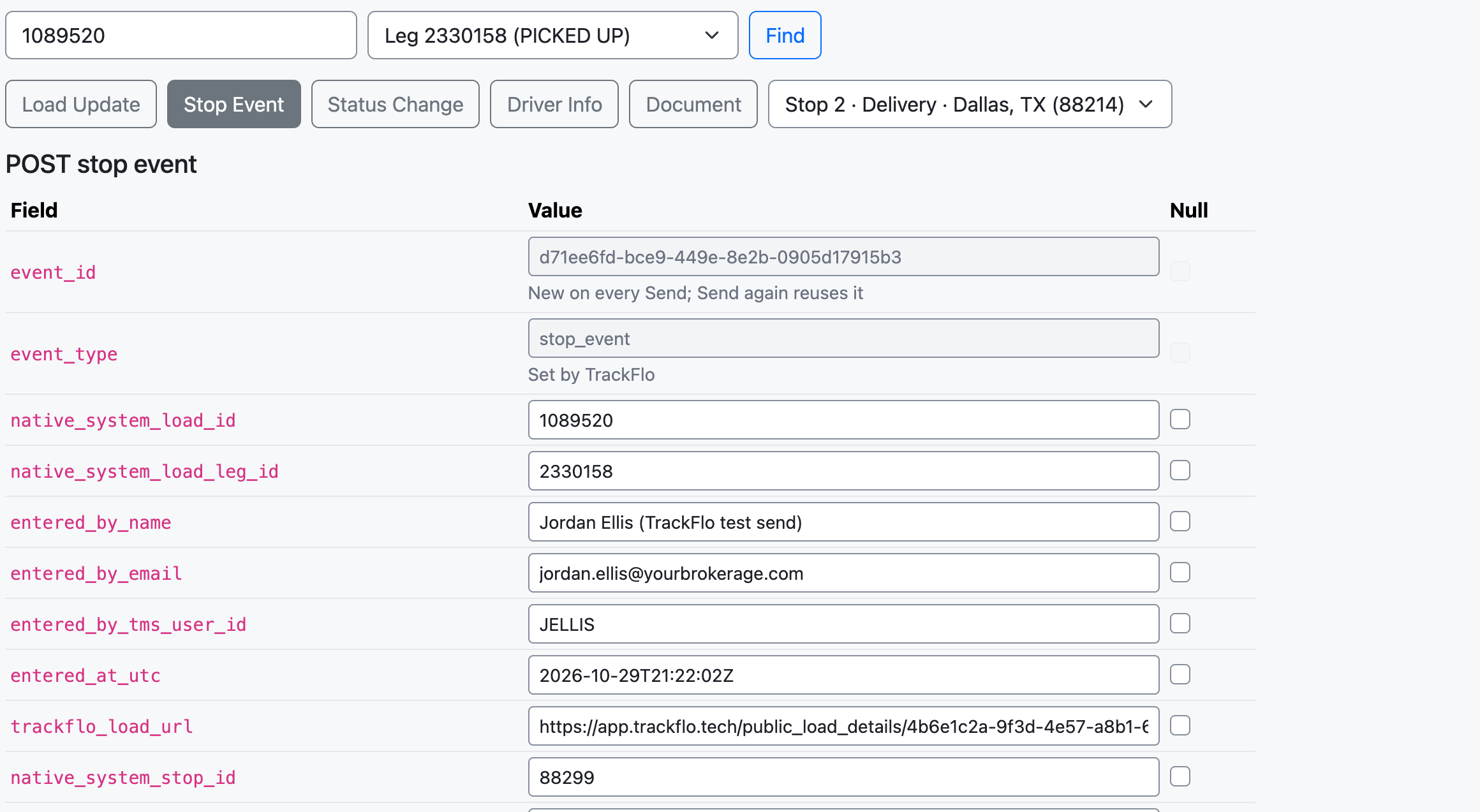
Task: Click the Value column header
Action: pos(555,210)
